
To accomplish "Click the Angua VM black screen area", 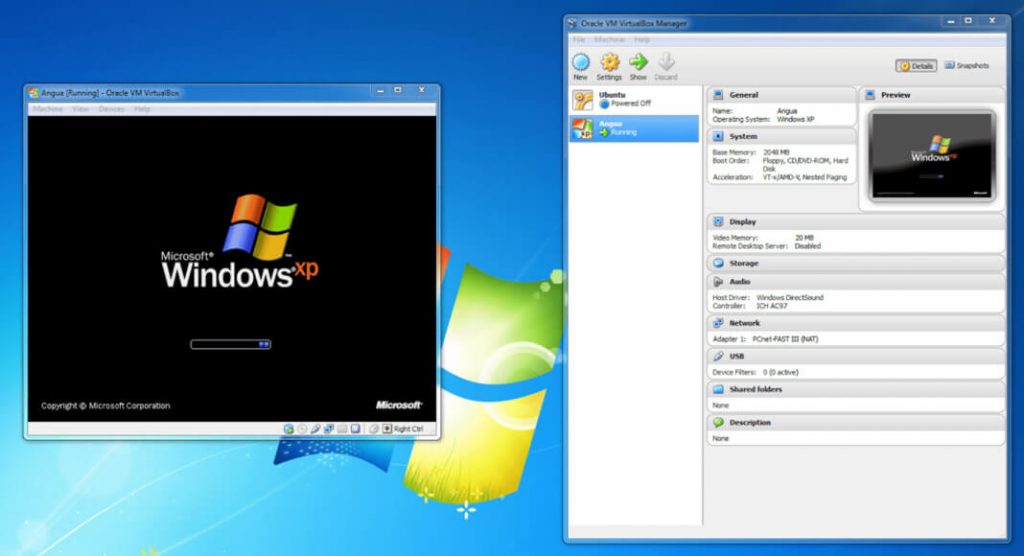I will 232,269.
